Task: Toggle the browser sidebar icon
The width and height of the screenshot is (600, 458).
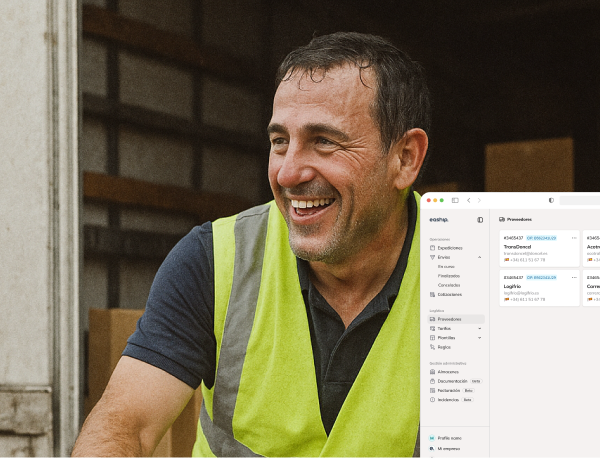Action: 455,200
